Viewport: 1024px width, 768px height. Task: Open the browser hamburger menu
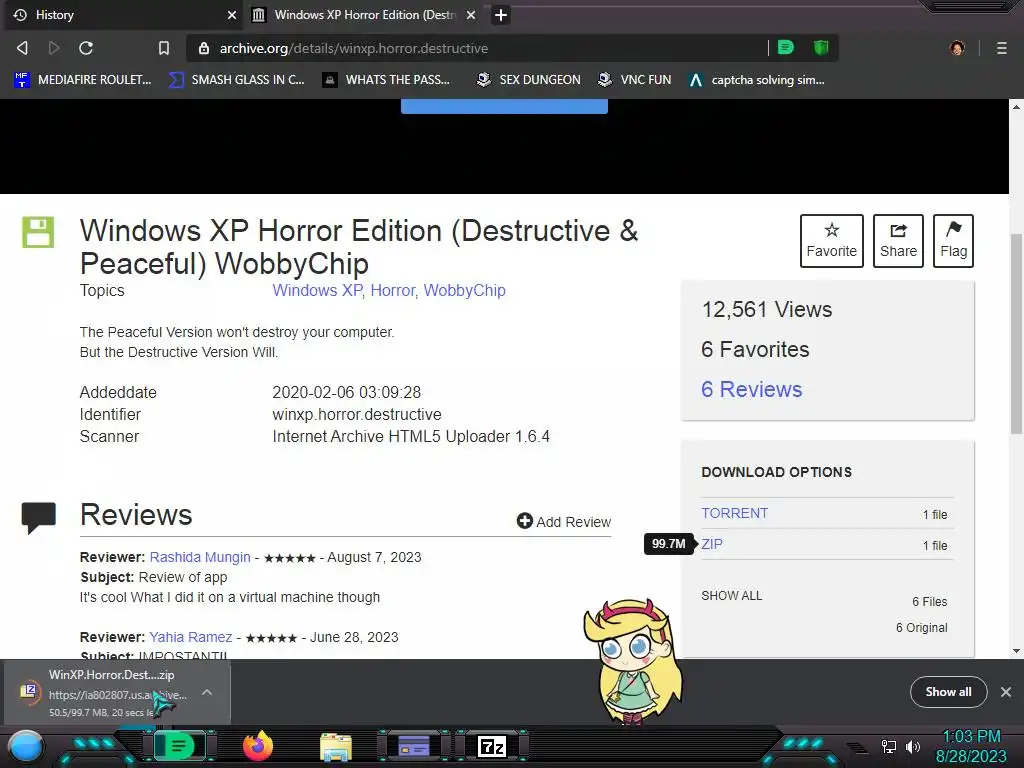pyautogui.click(x=1002, y=48)
